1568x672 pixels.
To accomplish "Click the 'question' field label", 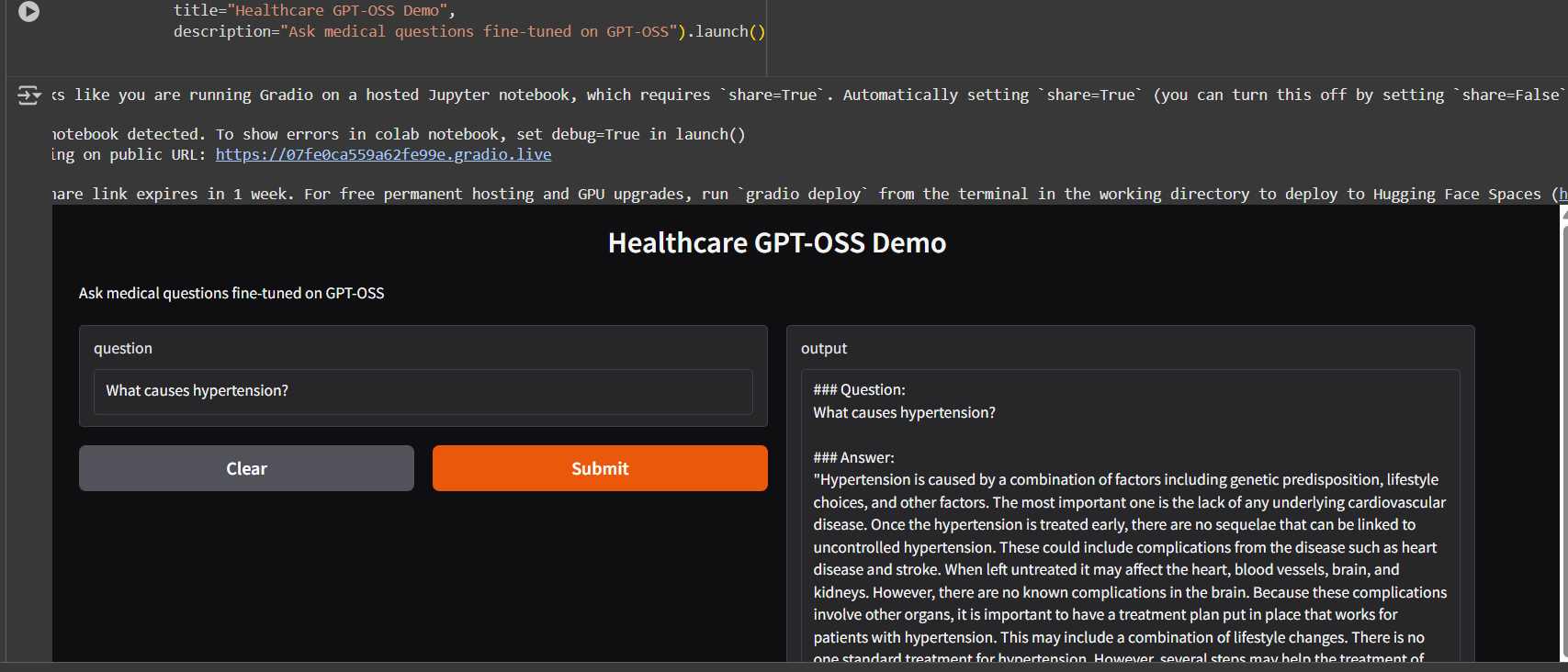I will 123,348.
